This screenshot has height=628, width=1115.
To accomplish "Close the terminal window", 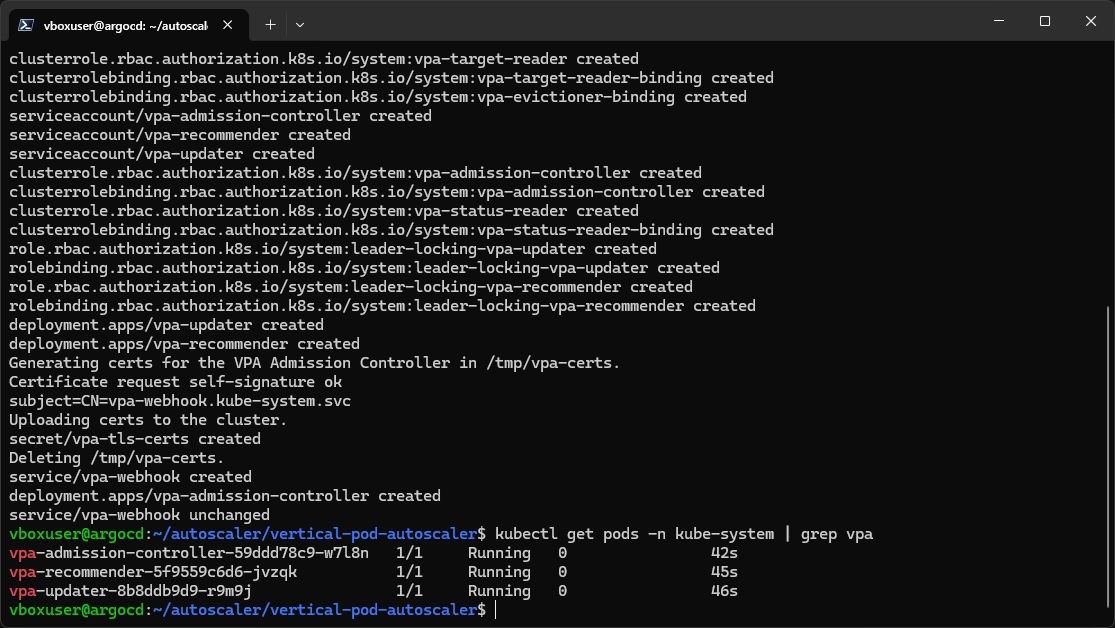I will tap(1091, 21).
